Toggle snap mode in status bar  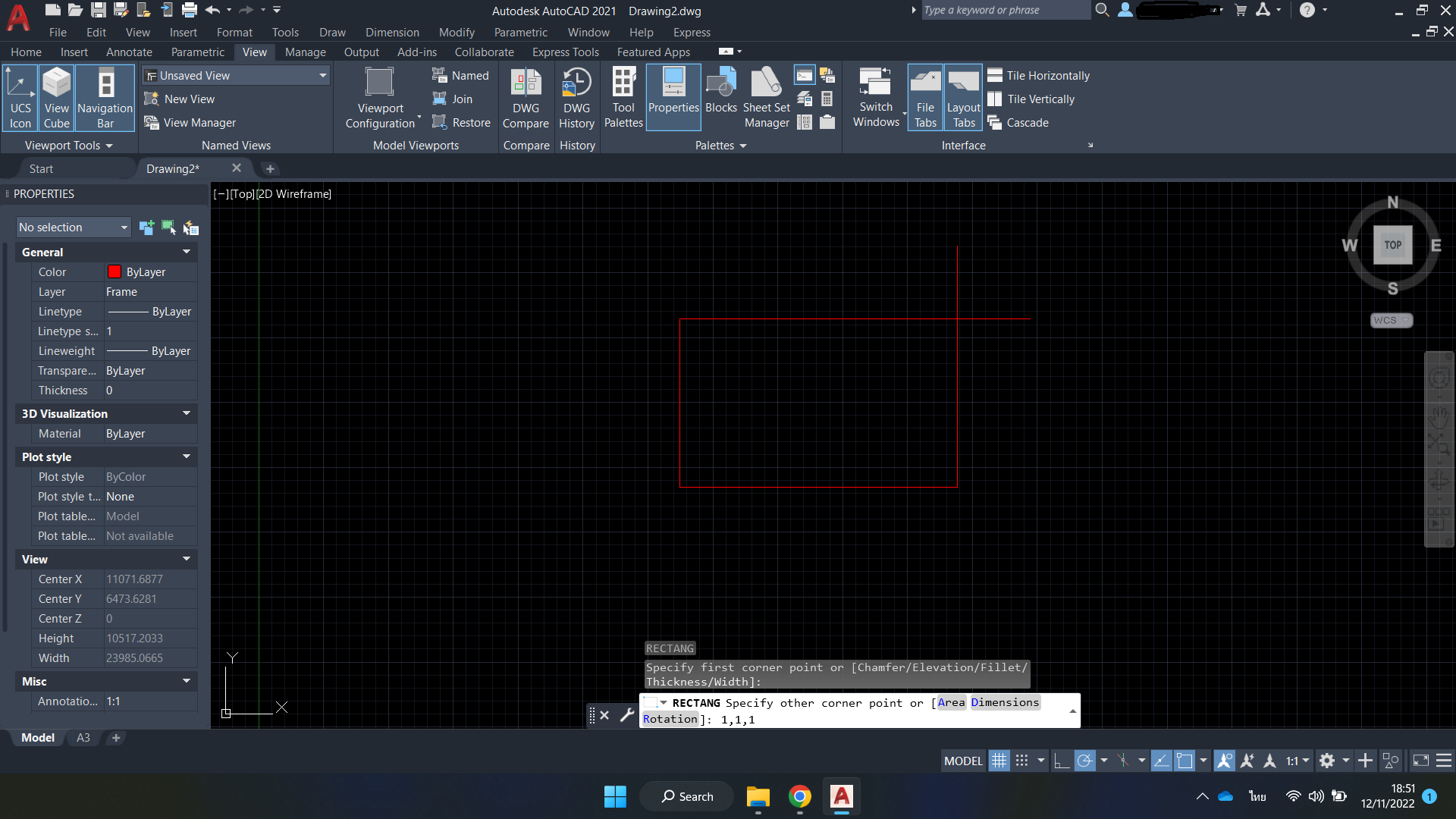[x=1022, y=760]
